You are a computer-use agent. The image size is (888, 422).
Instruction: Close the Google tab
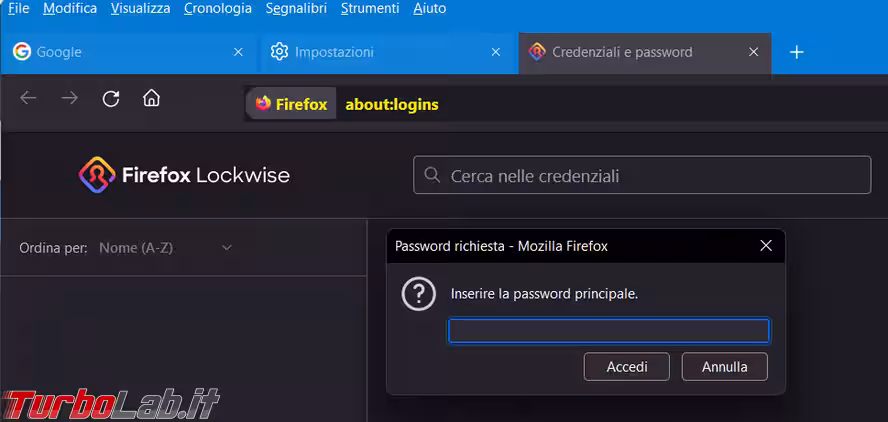click(x=238, y=52)
